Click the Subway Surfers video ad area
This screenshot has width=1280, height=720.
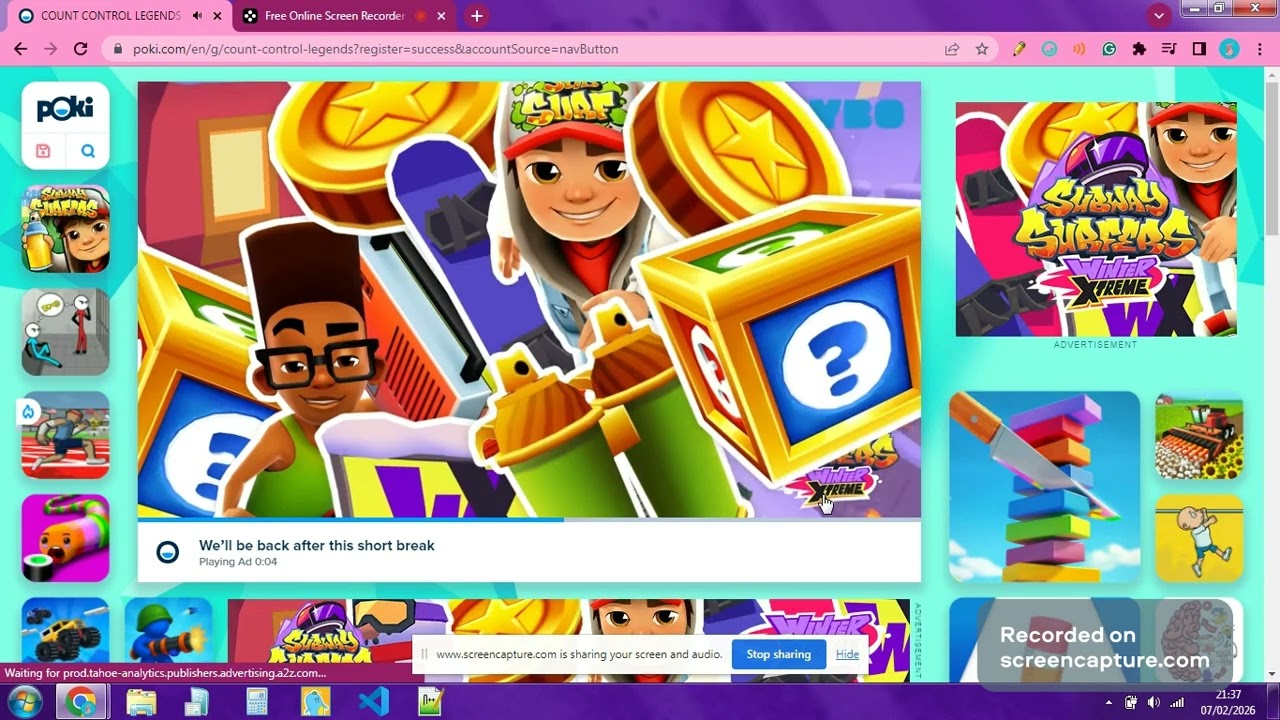point(529,300)
